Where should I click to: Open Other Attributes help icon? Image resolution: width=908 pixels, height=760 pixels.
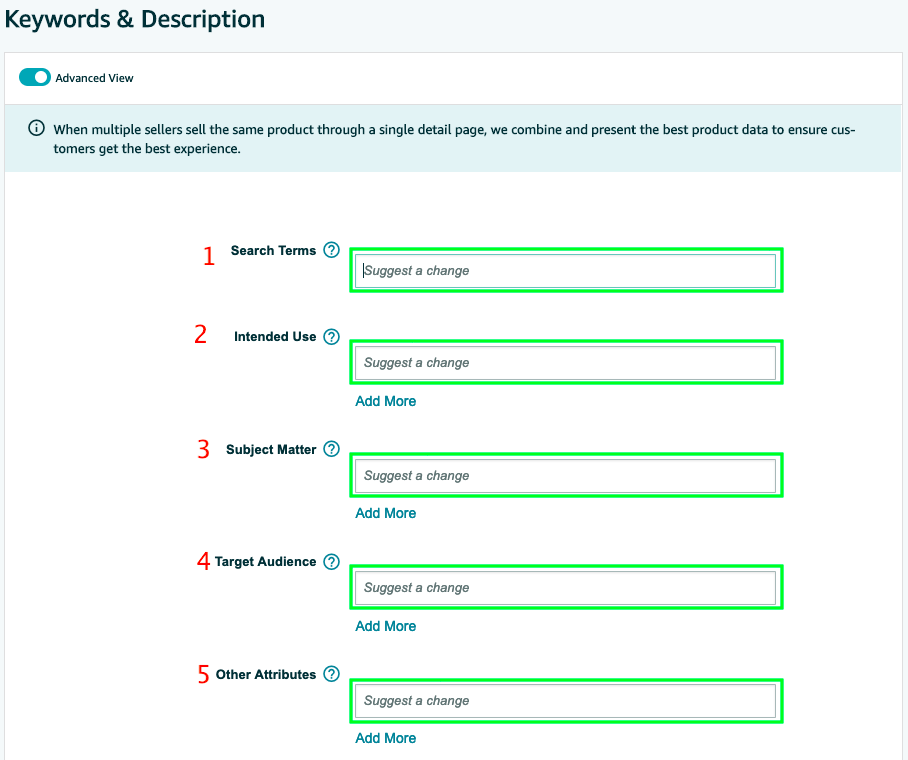(331, 674)
